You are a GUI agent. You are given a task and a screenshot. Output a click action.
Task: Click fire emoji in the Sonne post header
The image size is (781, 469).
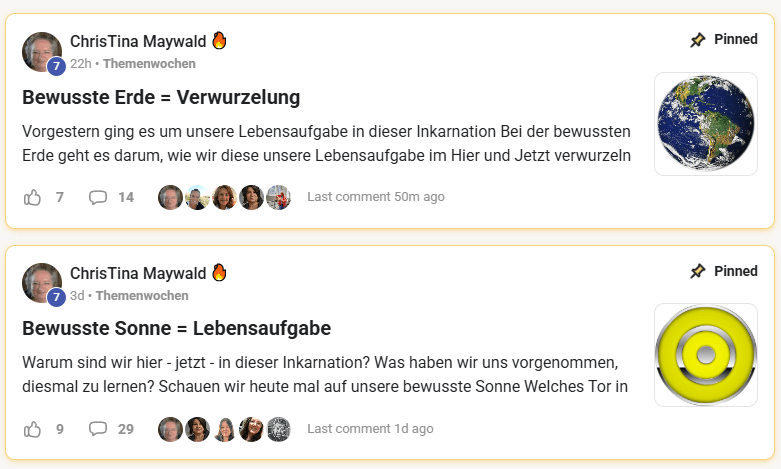pyautogui.click(x=219, y=272)
